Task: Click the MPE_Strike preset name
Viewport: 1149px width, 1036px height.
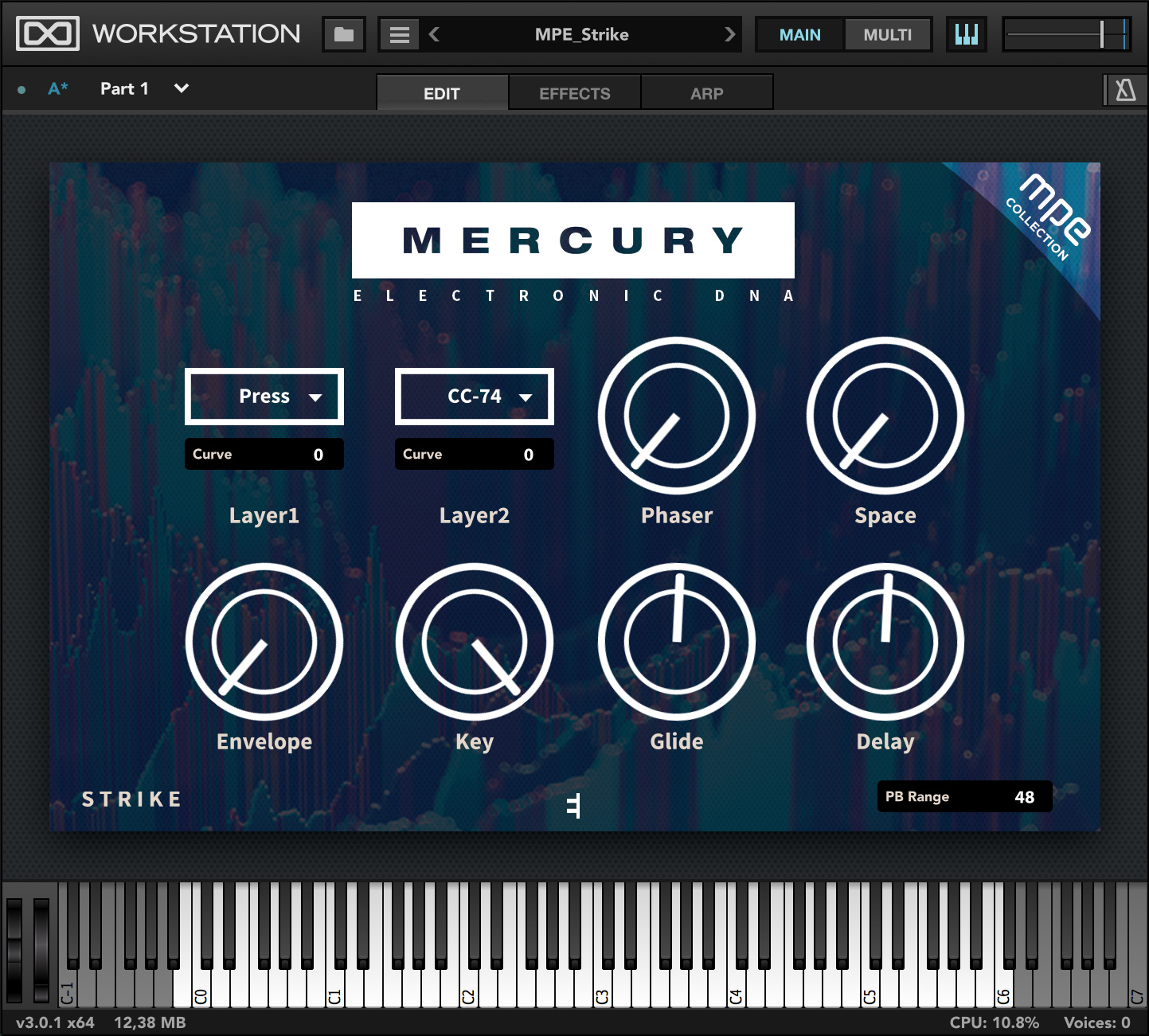Action: 581,34
